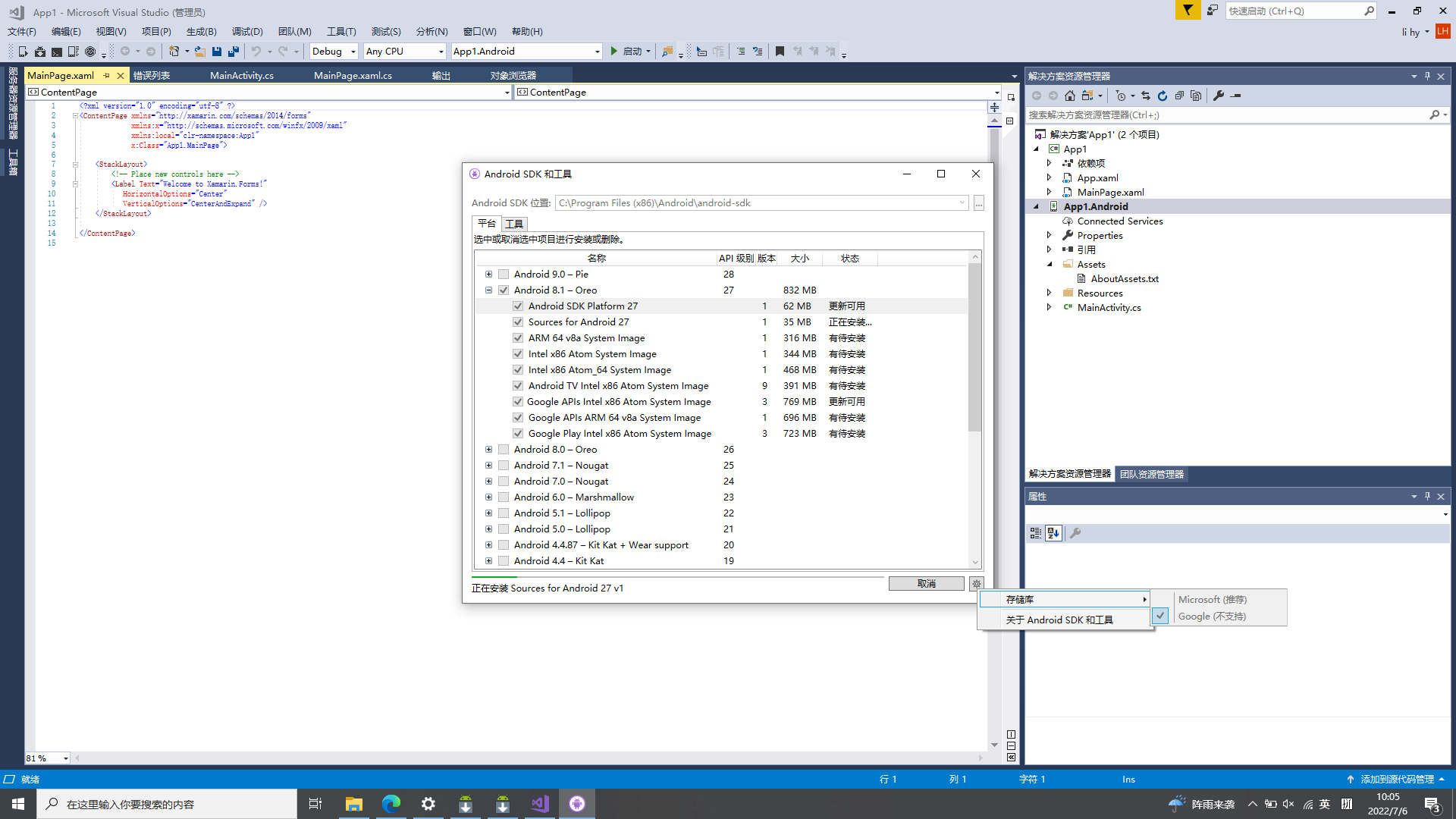Click Pending Changes Filter clock icon

[x=1121, y=96]
